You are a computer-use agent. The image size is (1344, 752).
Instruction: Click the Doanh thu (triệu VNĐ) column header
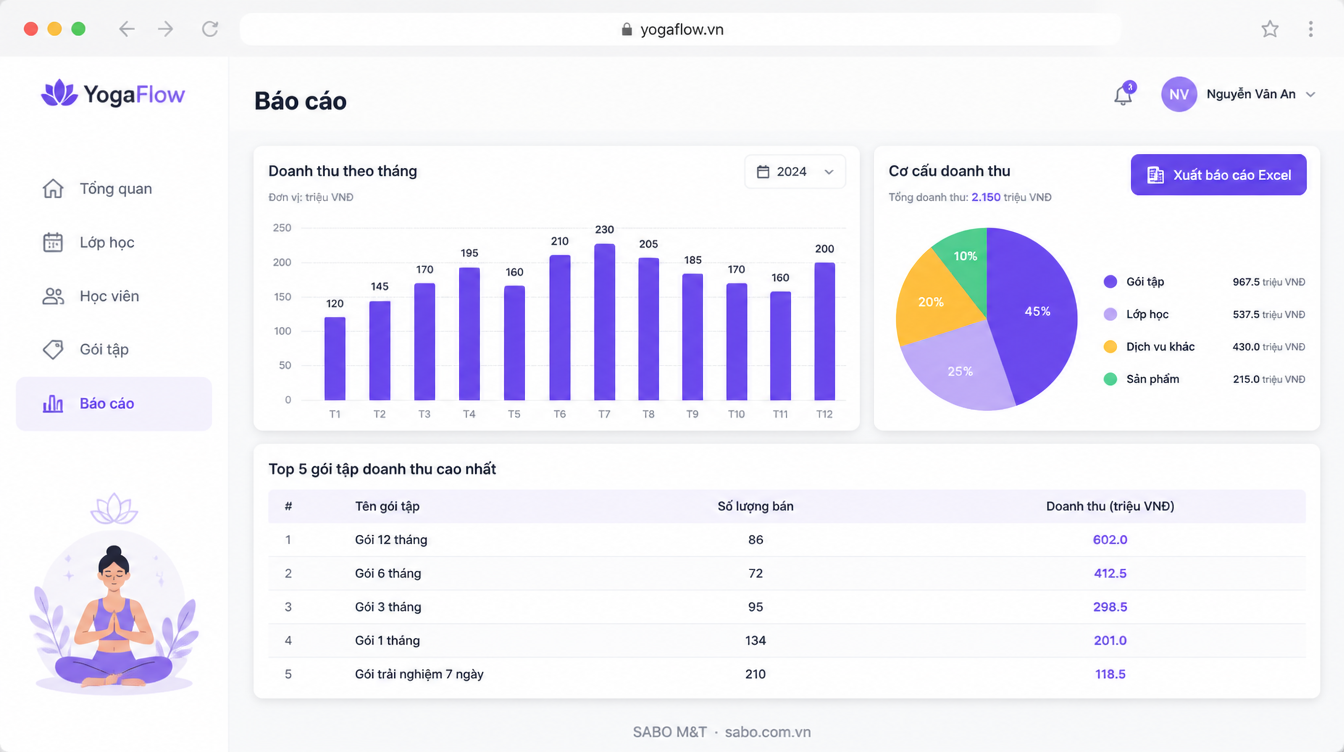(1110, 506)
